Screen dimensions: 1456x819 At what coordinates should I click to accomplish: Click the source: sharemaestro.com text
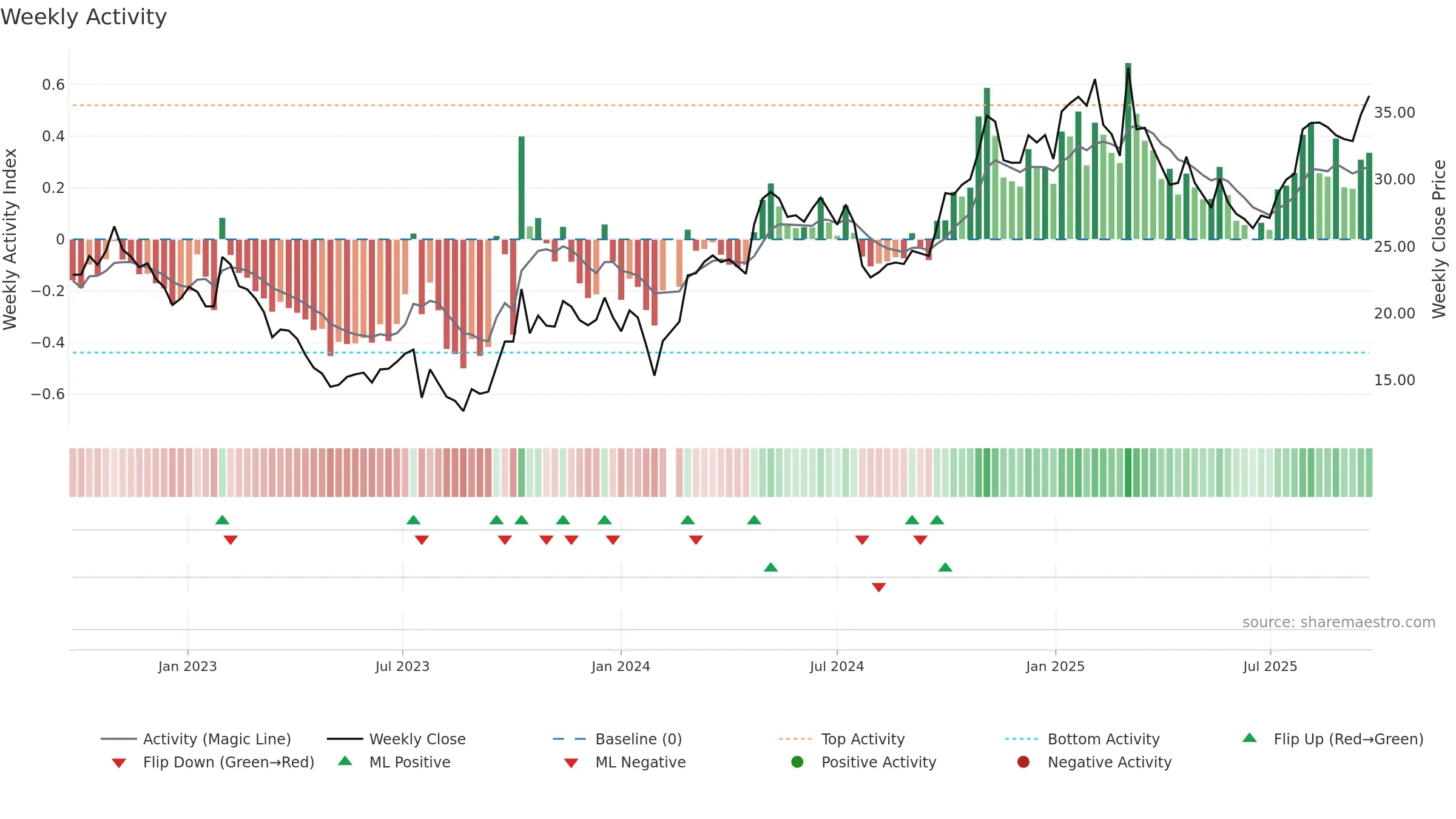coord(1339,622)
